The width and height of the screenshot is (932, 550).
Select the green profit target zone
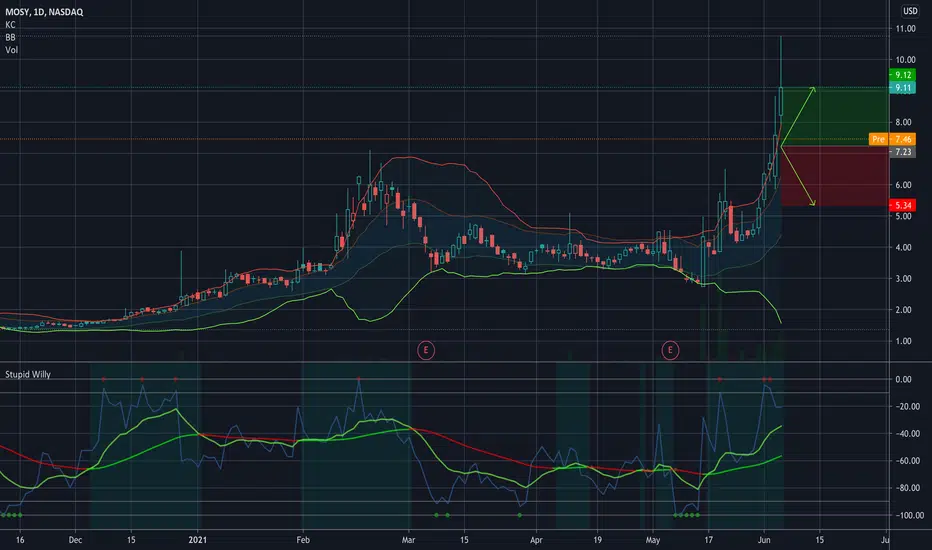[835, 117]
